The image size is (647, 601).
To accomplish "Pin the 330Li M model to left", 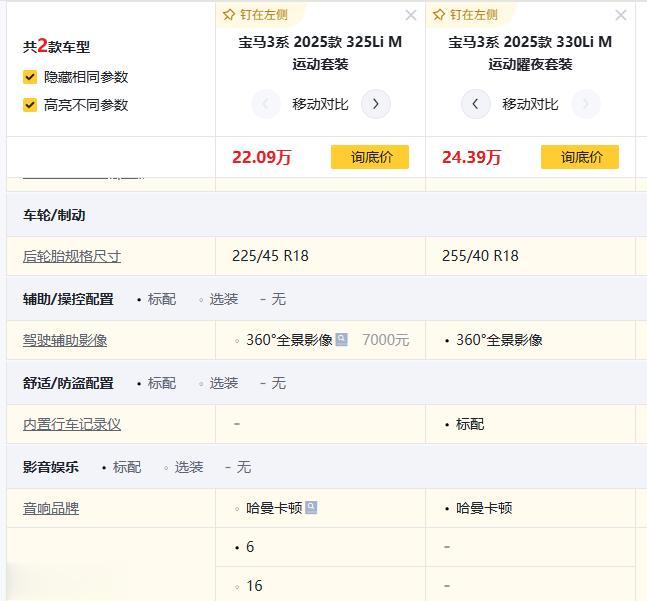I will click(x=465, y=15).
